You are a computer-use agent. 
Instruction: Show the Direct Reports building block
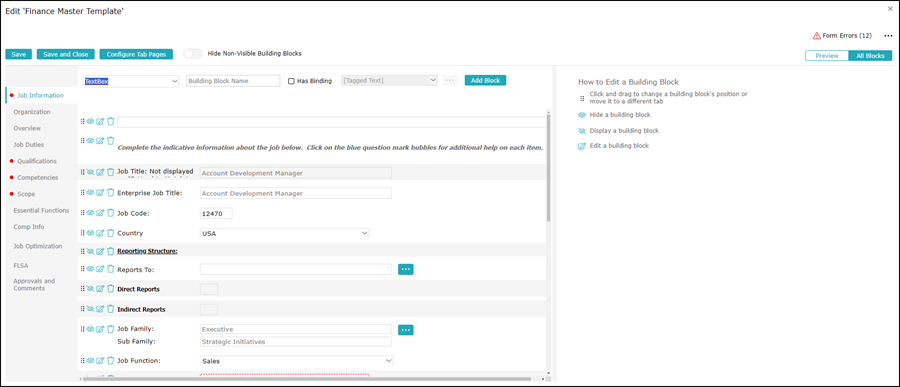pos(90,289)
